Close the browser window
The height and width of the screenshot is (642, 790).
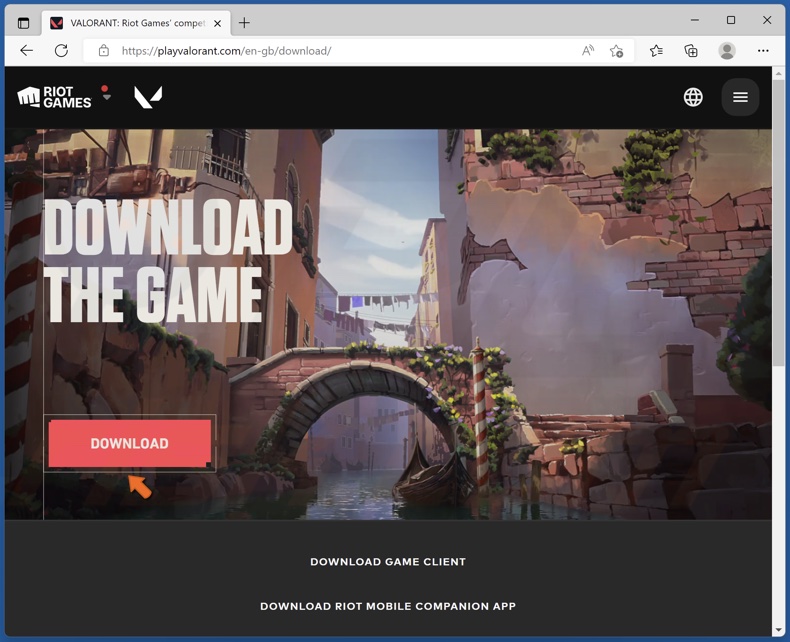[x=767, y=20]
